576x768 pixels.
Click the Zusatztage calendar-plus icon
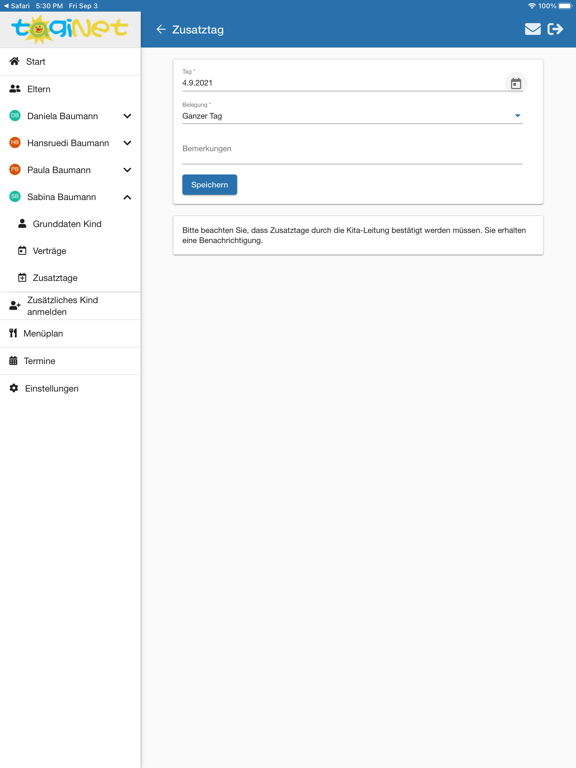click(22, 278)
